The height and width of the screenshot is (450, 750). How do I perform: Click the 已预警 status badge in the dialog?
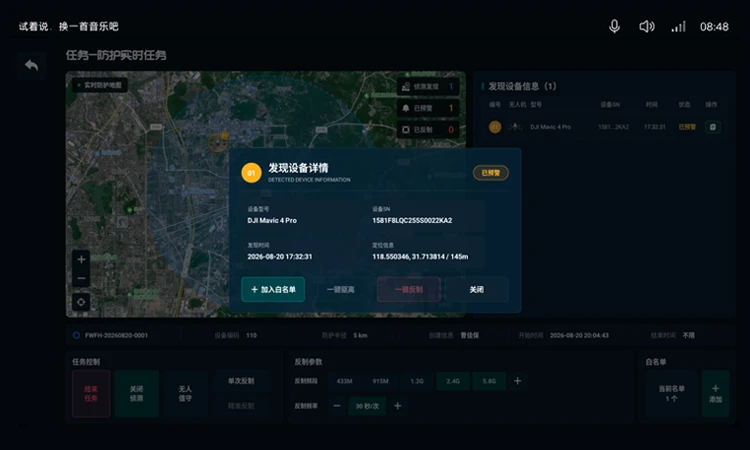point(491,173)
